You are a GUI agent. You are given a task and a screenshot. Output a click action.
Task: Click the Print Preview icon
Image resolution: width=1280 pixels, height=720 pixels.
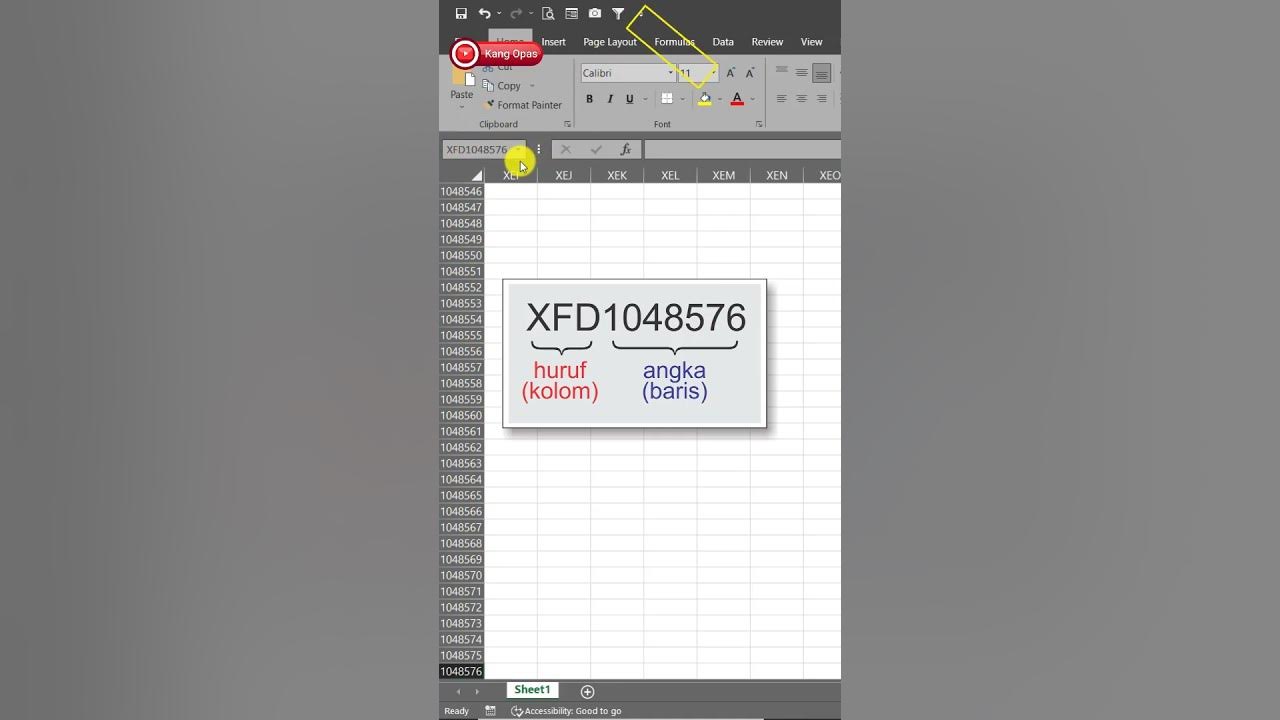point(548,14)
